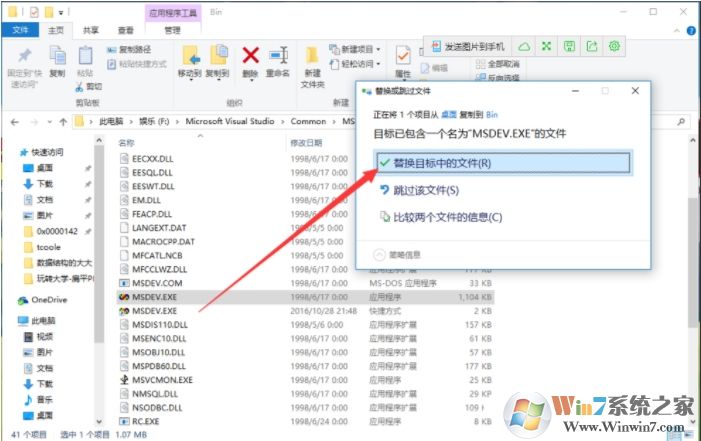Open the 文件 ribbon tab
Screen dimensions: 701x441
21,30
